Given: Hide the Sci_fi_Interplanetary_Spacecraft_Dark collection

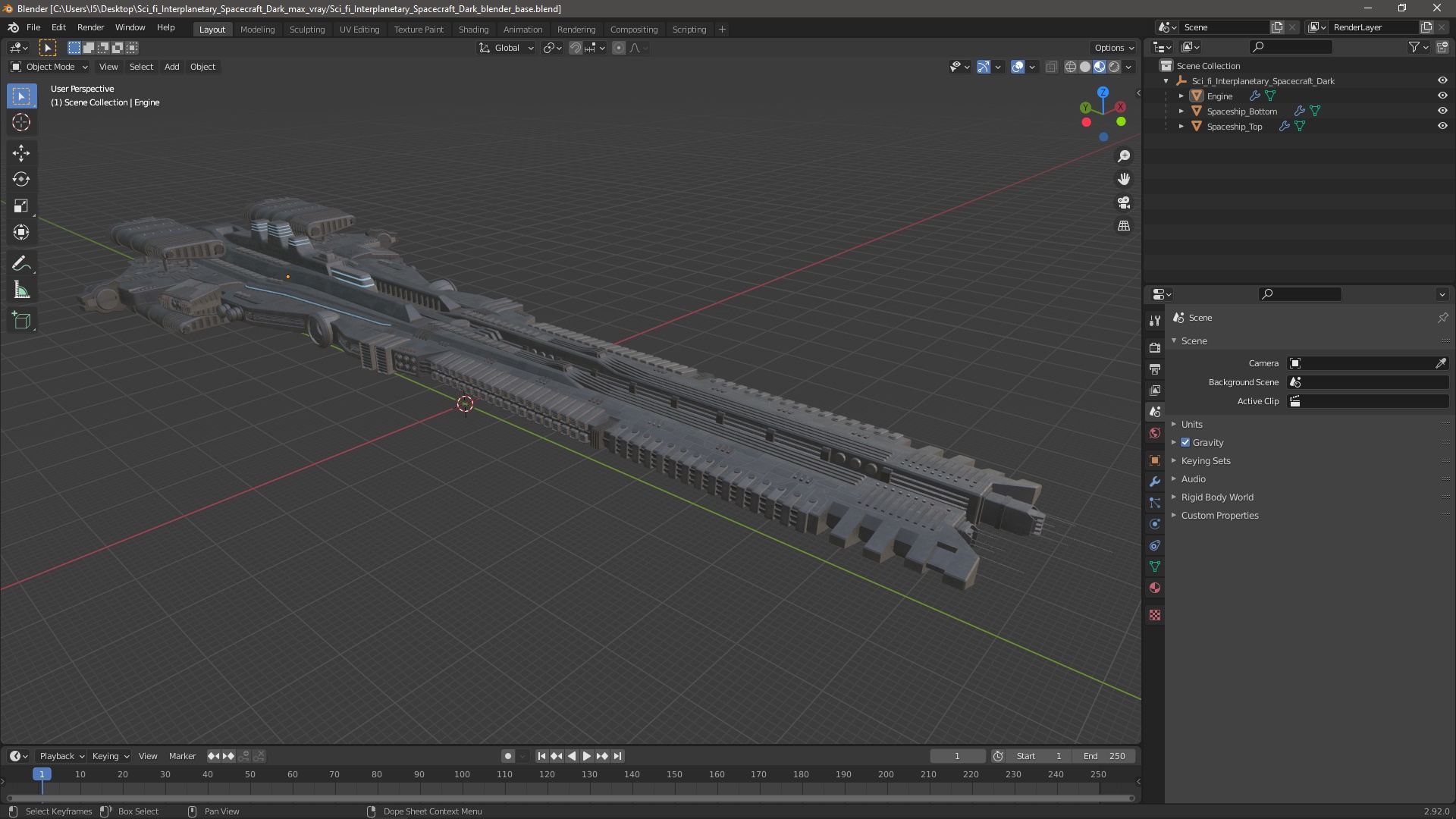Looking at the screenshot, I should [x=1442, y=80].
